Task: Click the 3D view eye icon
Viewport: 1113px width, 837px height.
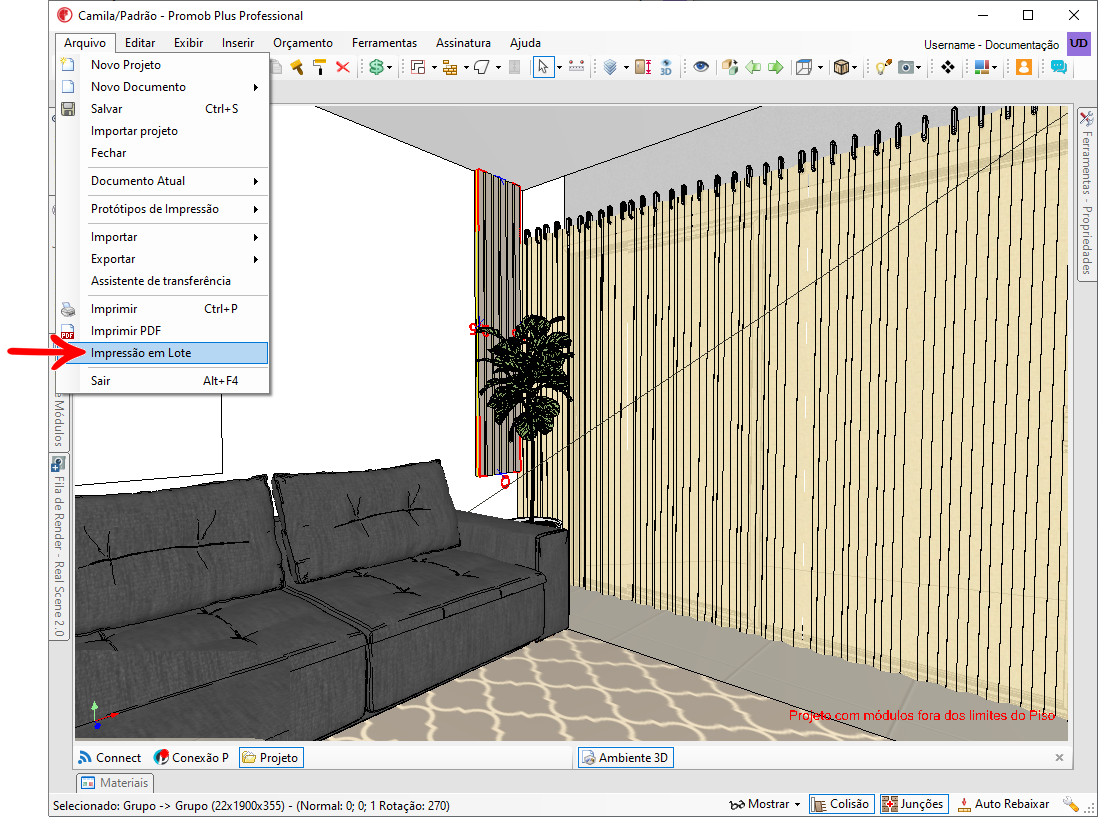Action: (x=666, y=67)
